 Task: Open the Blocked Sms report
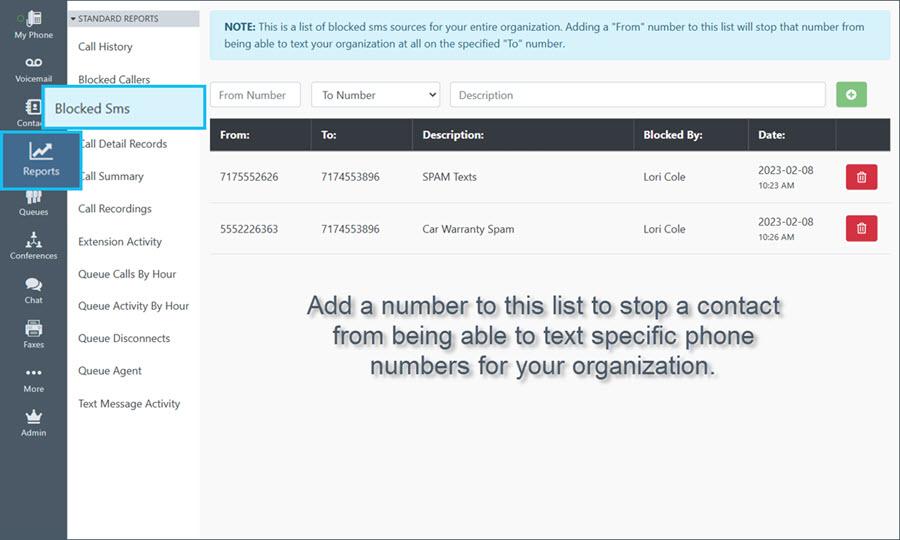click(x=124, y=108)
